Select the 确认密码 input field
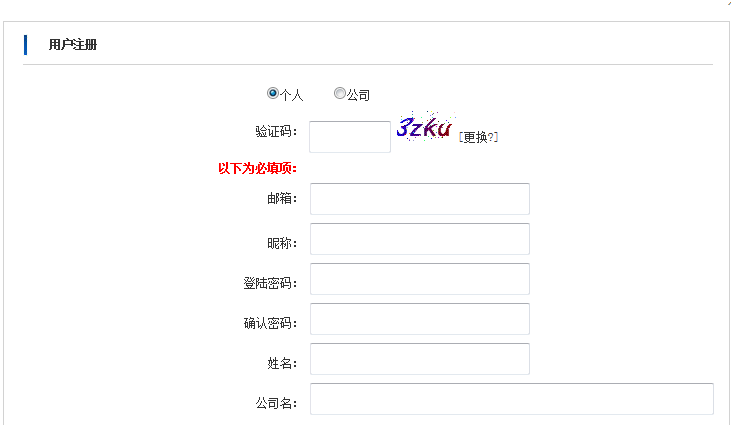This screenshot has height=425, width=731. click(420, 319)
